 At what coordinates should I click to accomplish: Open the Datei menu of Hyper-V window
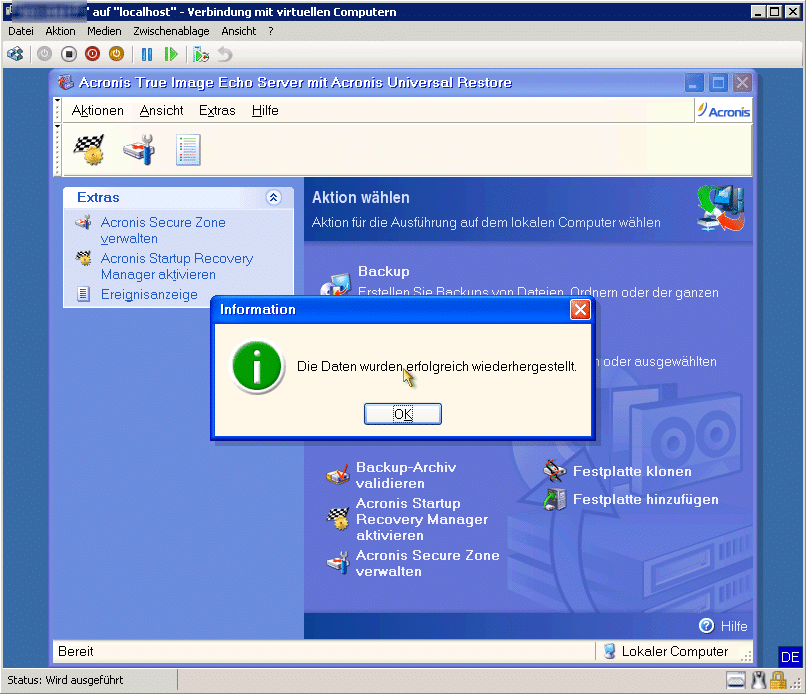21,31
